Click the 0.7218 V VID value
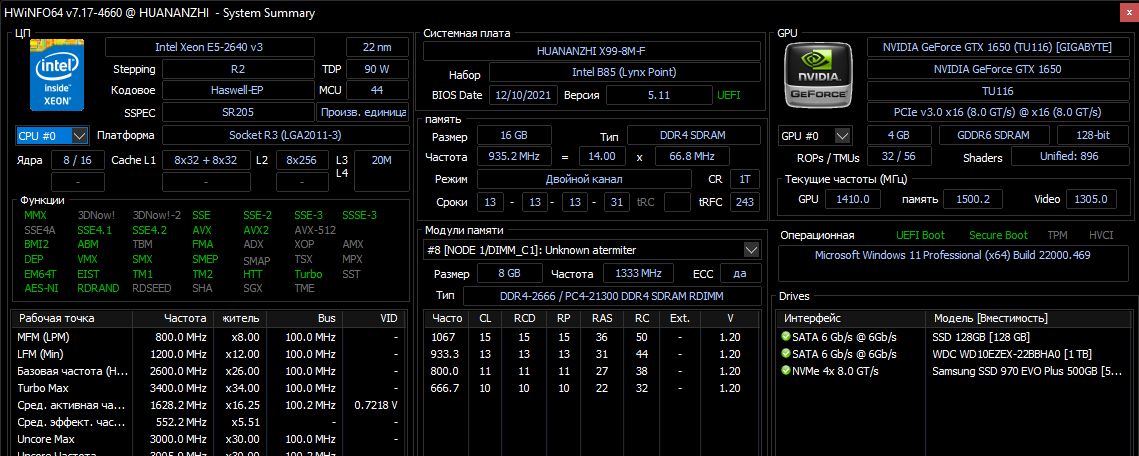This screenshot has width=1139, height=456. point(376,405)
